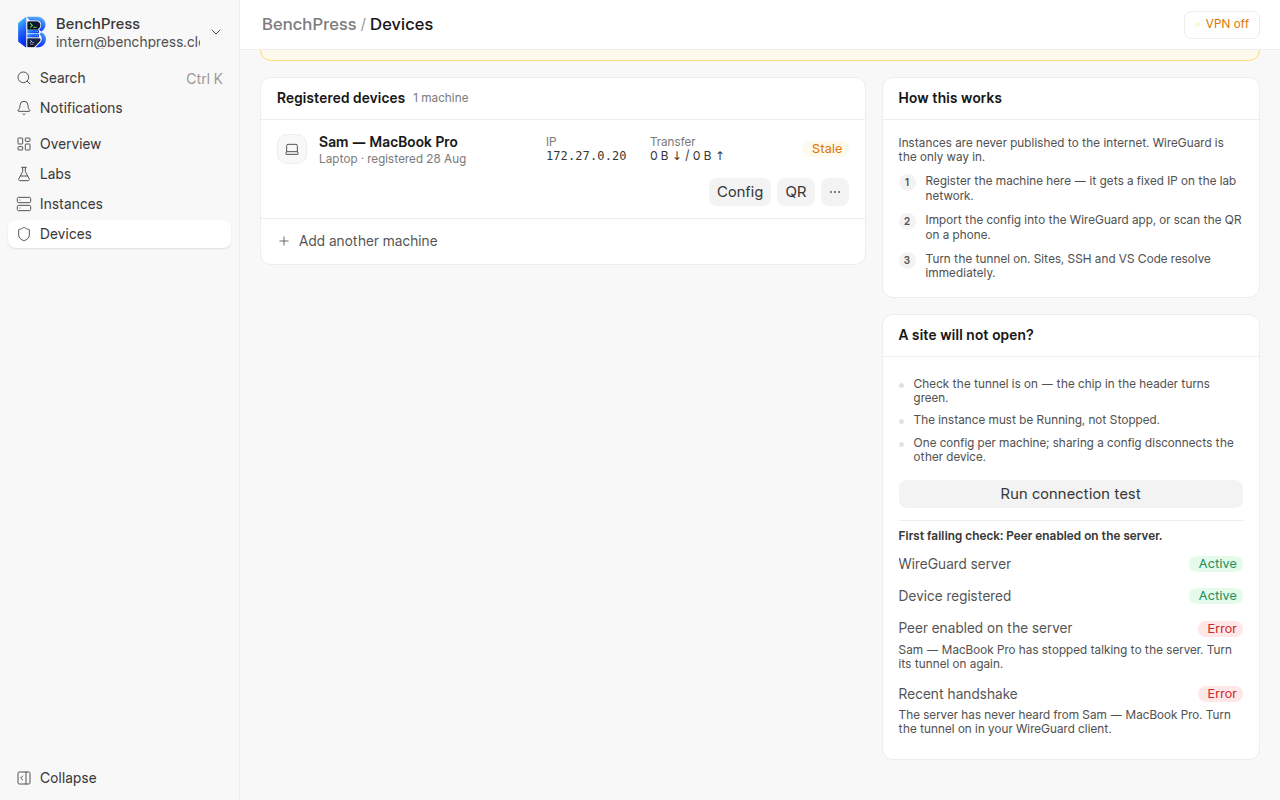The height and width of the screenshot is (800, 1280).
Task: Click the Collapse sidebar icon
Action: [x=24, y=778]
